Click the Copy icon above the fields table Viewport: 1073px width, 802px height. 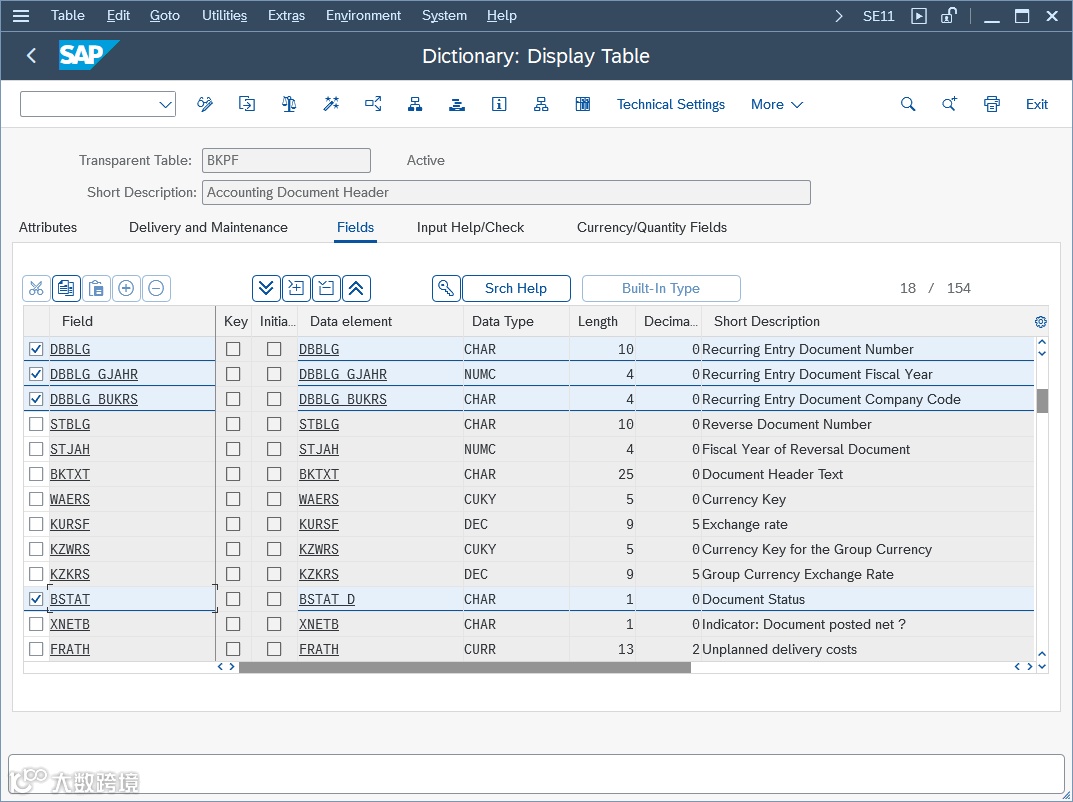point(66,289)
